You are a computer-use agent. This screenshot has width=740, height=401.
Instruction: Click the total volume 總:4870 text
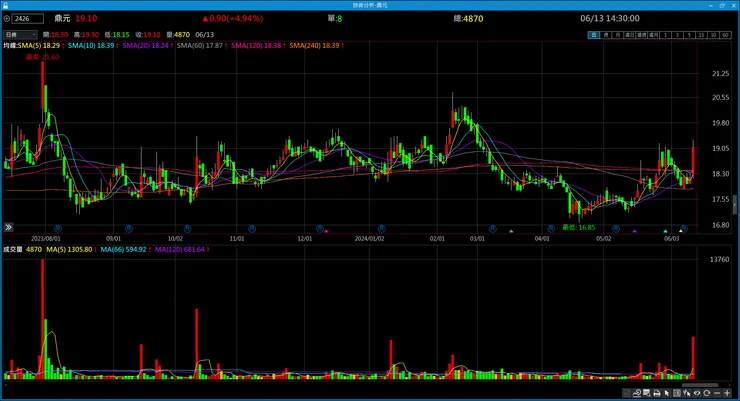468,18
